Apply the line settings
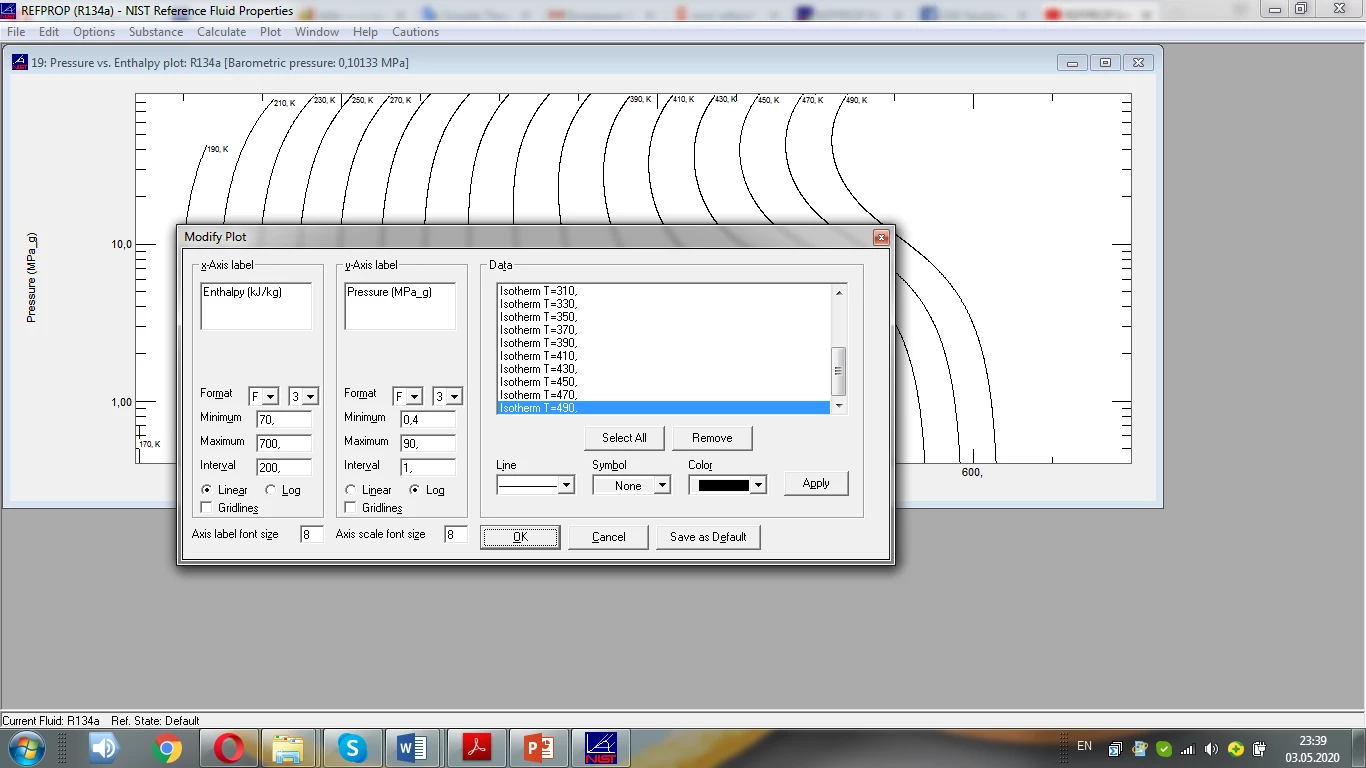1366x768 pixels. (816, 483)
